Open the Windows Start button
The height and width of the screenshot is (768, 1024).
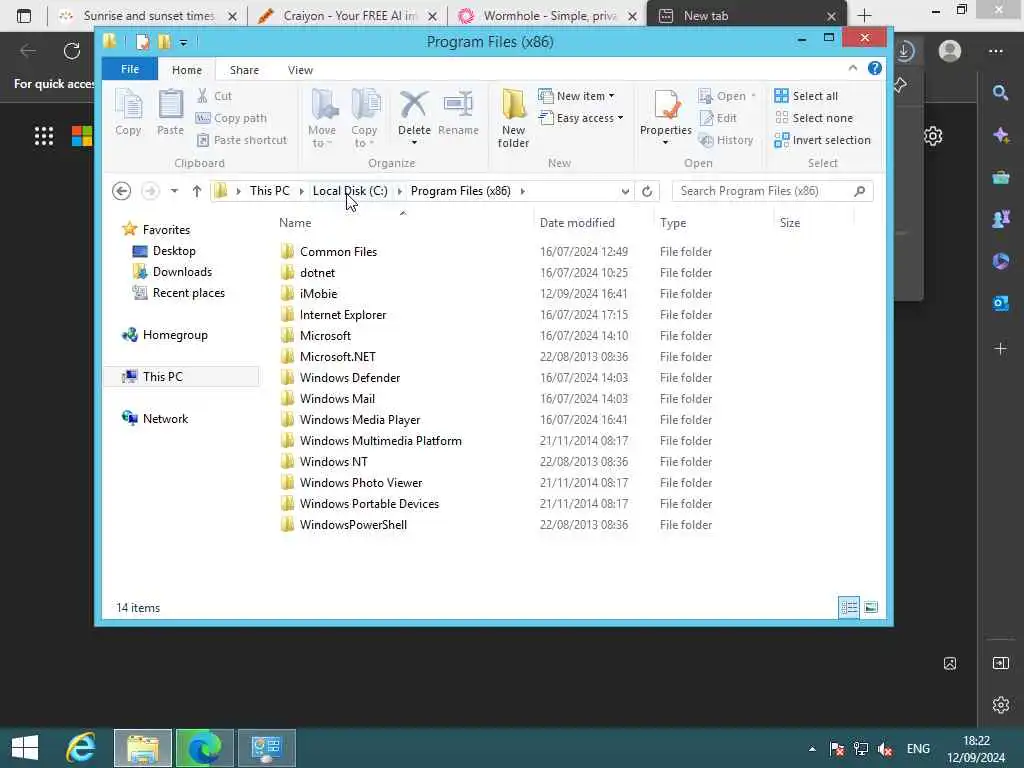point(25,748)
